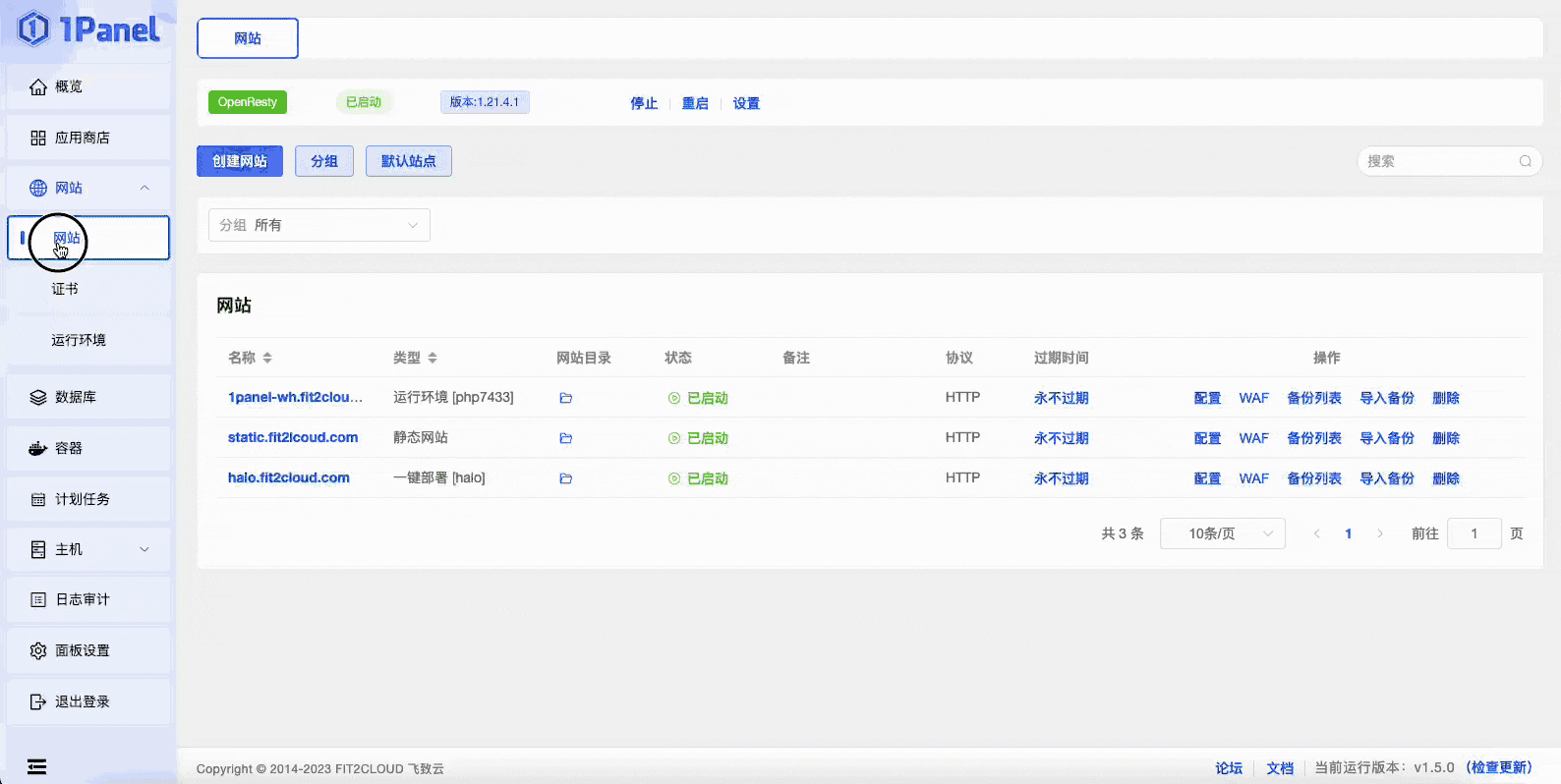The width and height of the screenshot is (1561, 784).
Task: Toggle sidebar collapse hamburger icon
Action: point(36,766)
